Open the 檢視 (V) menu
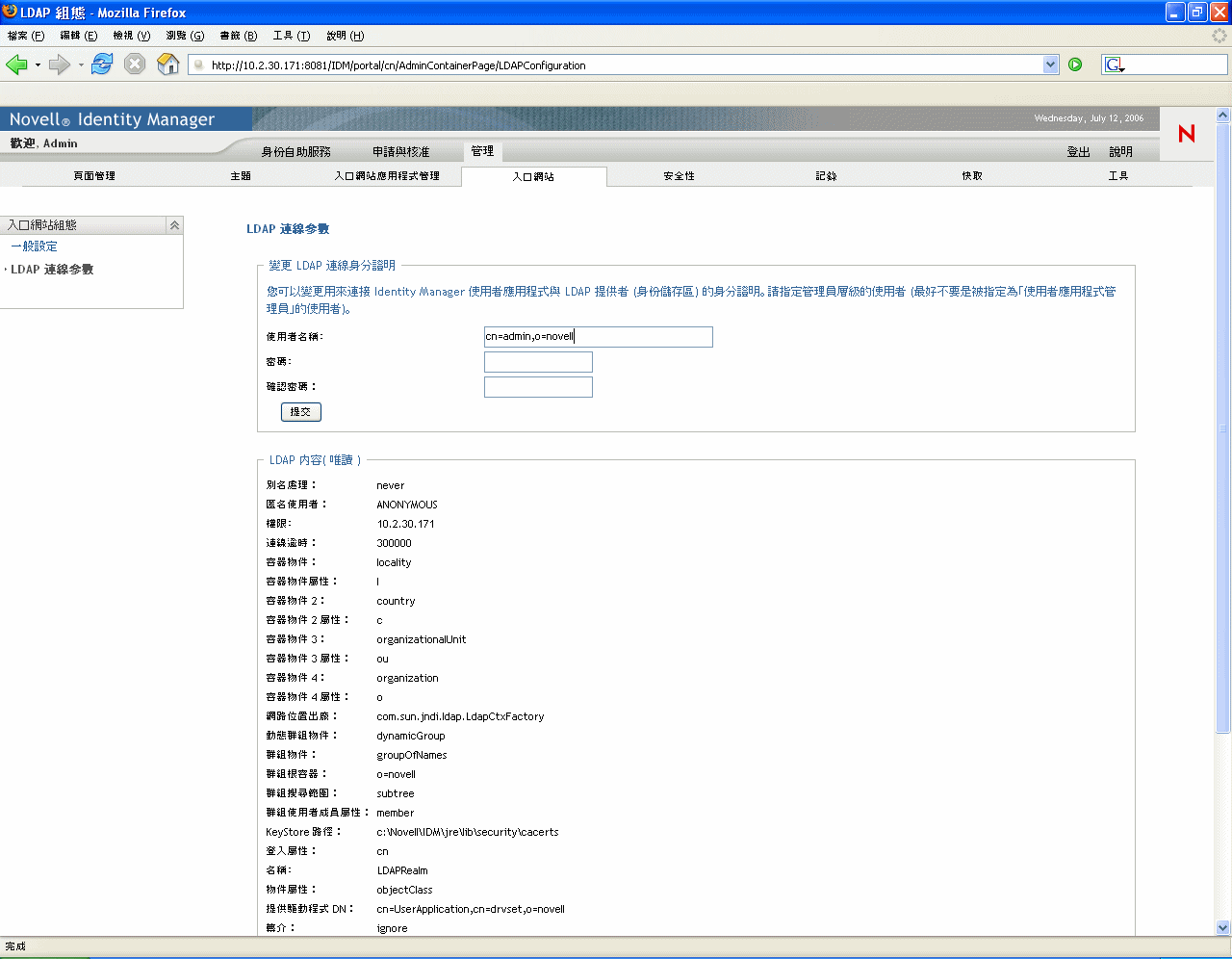The height and width of the screenshot is (959, 1232). (x=132, y=36)
